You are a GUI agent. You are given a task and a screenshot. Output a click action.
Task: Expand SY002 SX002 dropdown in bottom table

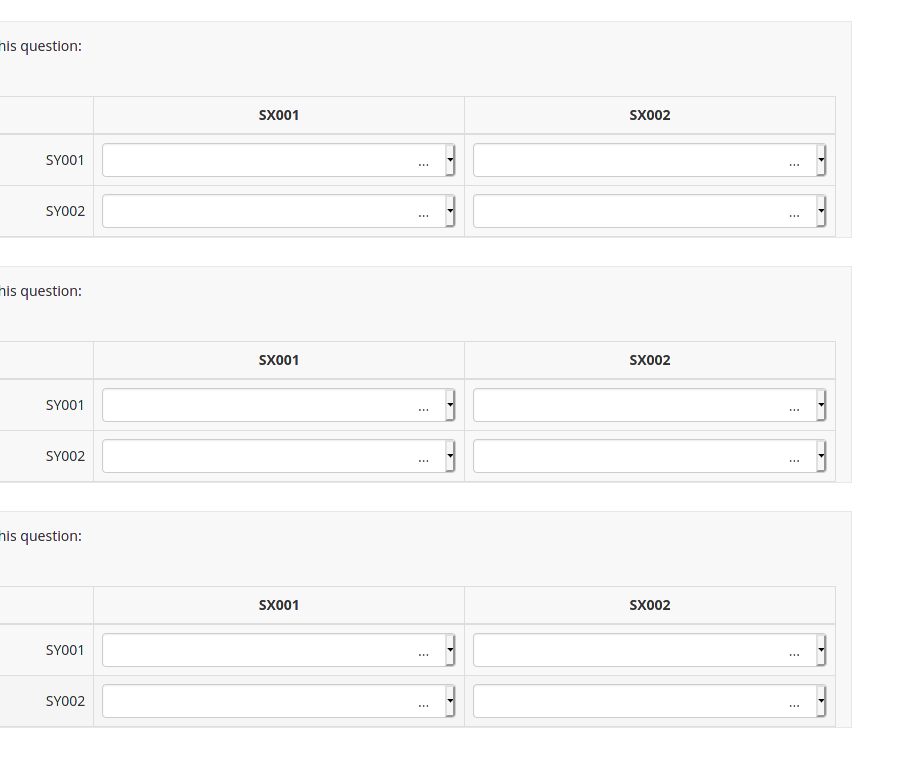pos(649,701)
